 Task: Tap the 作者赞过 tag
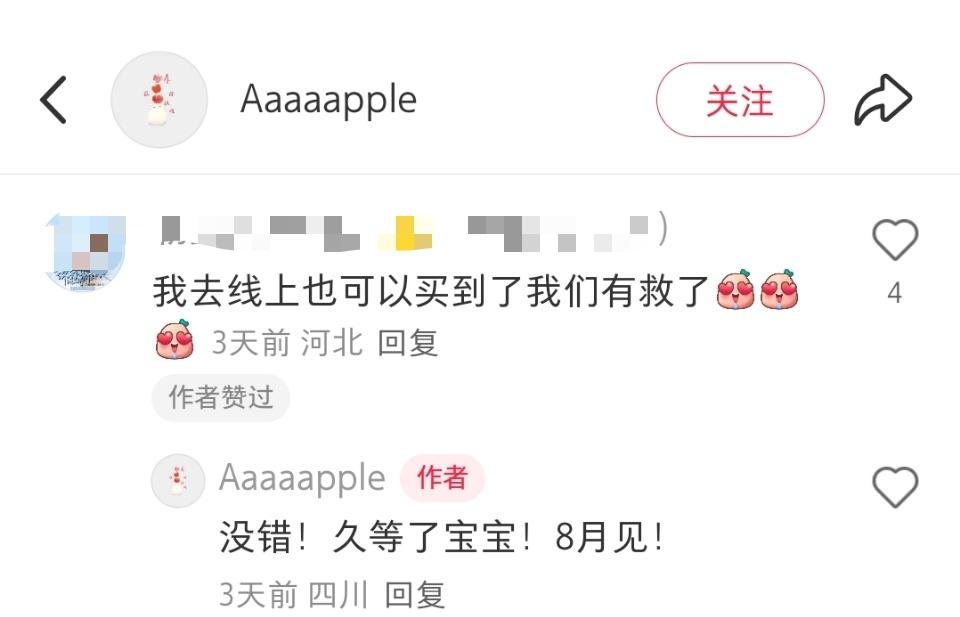coord(220,397)
